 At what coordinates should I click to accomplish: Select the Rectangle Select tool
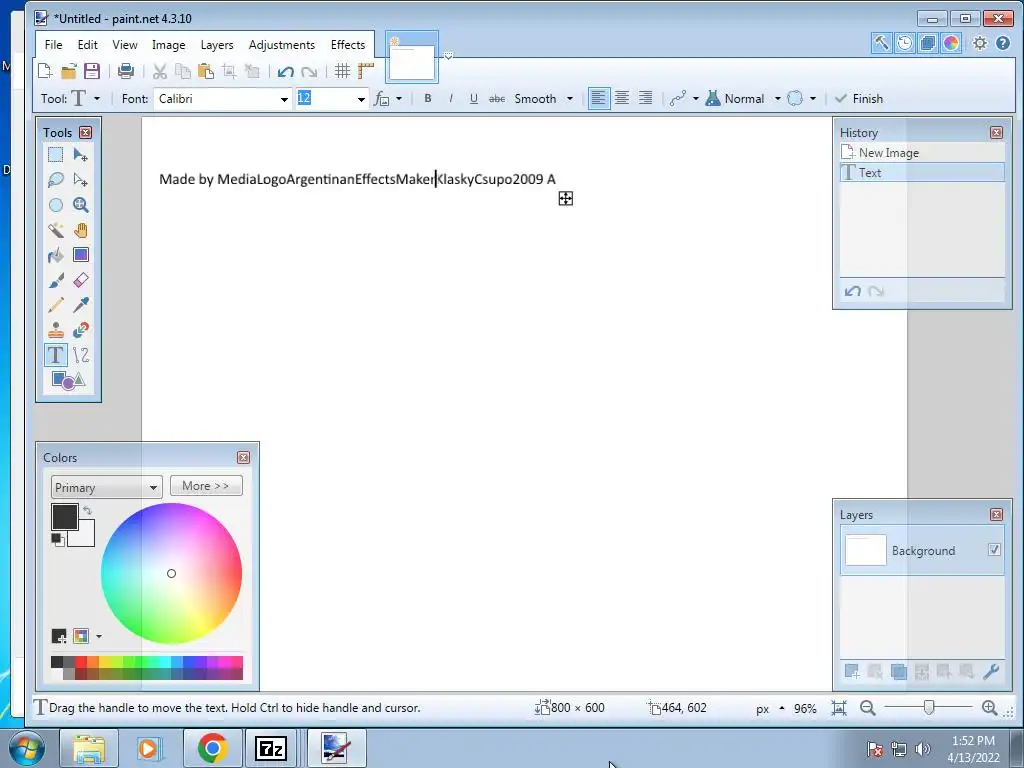(56, 155)
